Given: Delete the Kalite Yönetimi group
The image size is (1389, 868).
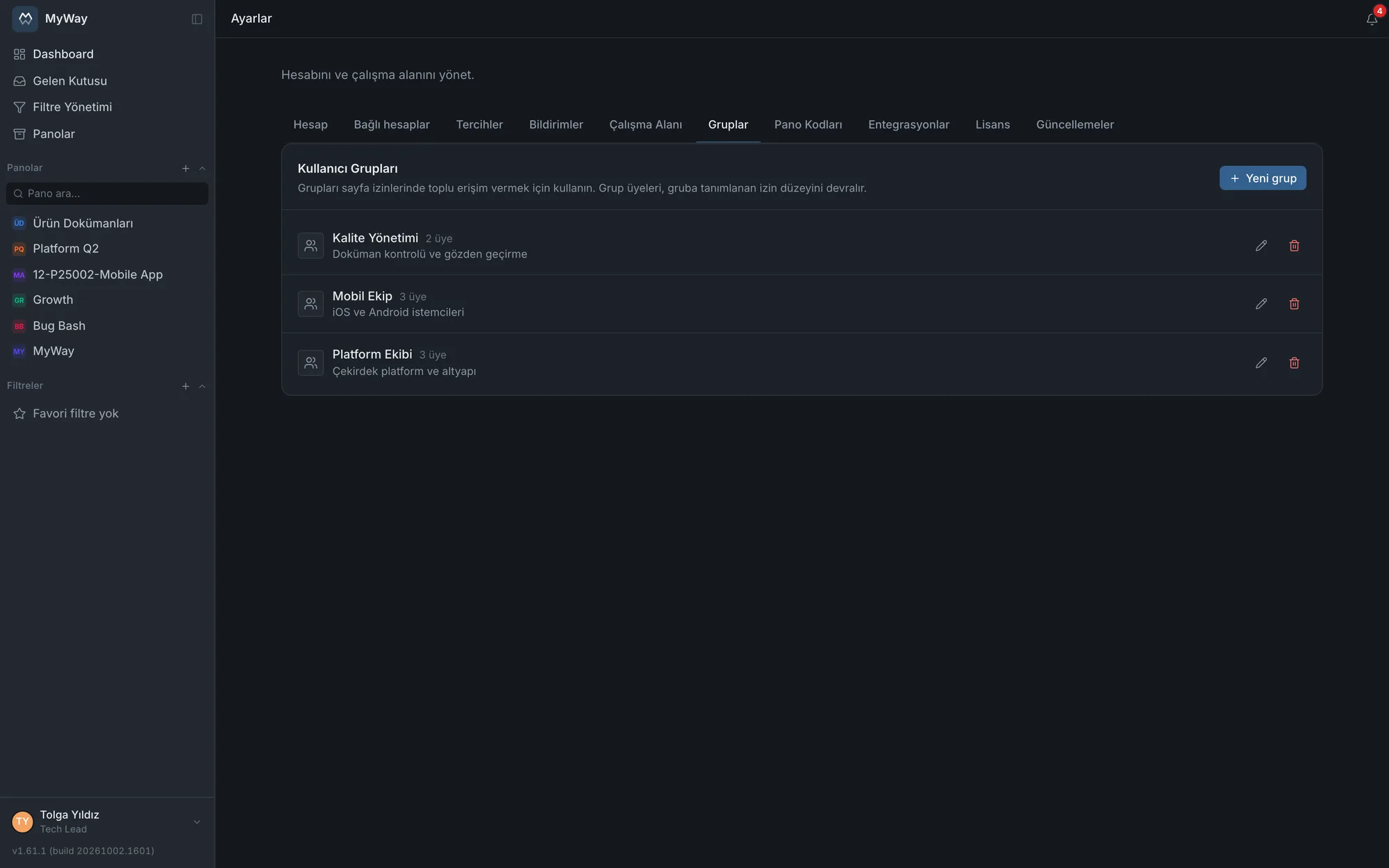Looking at the screenshot, I should [x=1294, y=246].
